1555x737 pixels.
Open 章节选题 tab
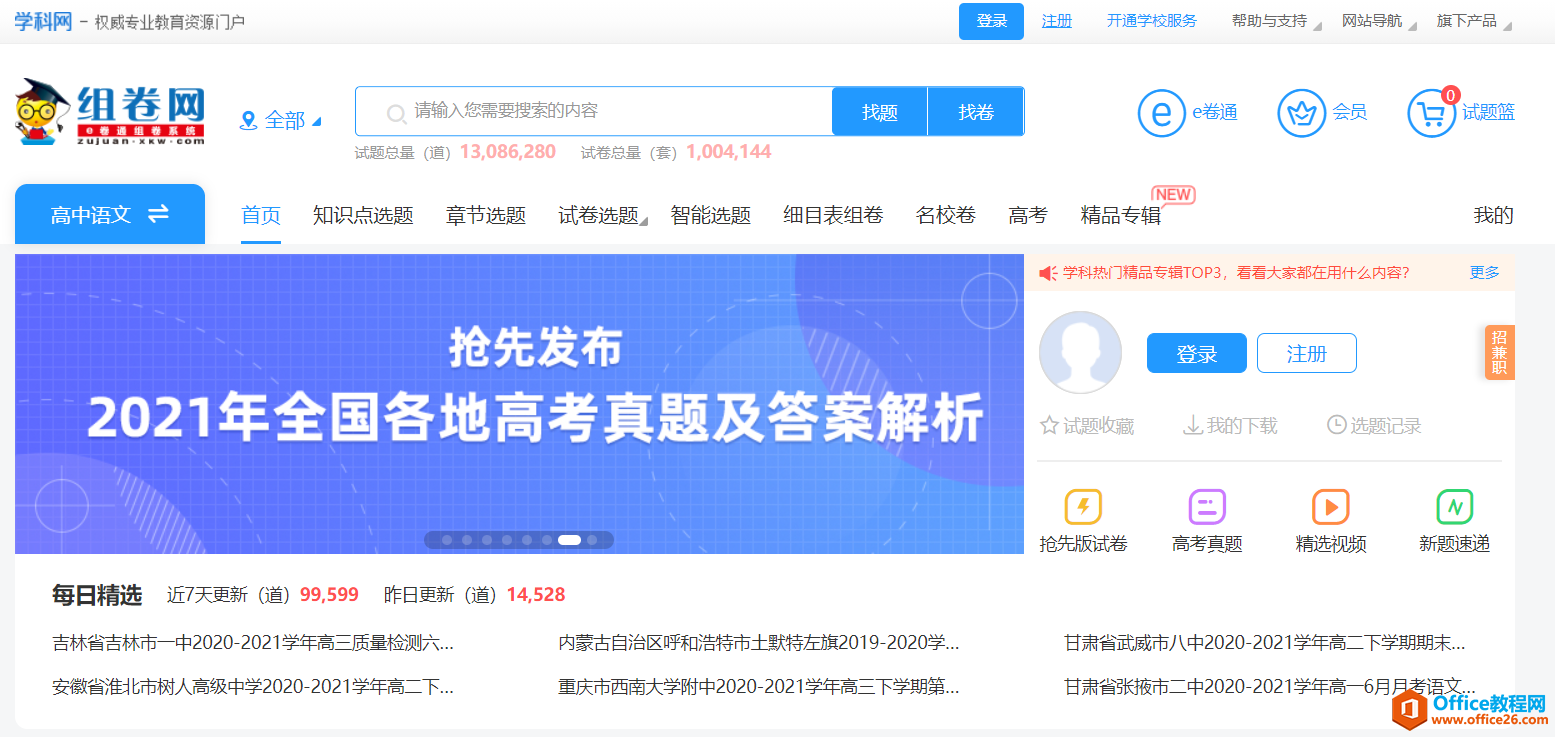coord(486,215)
